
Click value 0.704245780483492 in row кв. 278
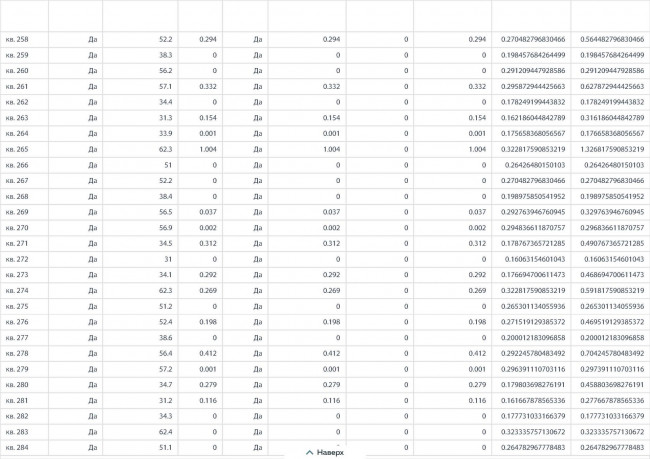(612, 353)
